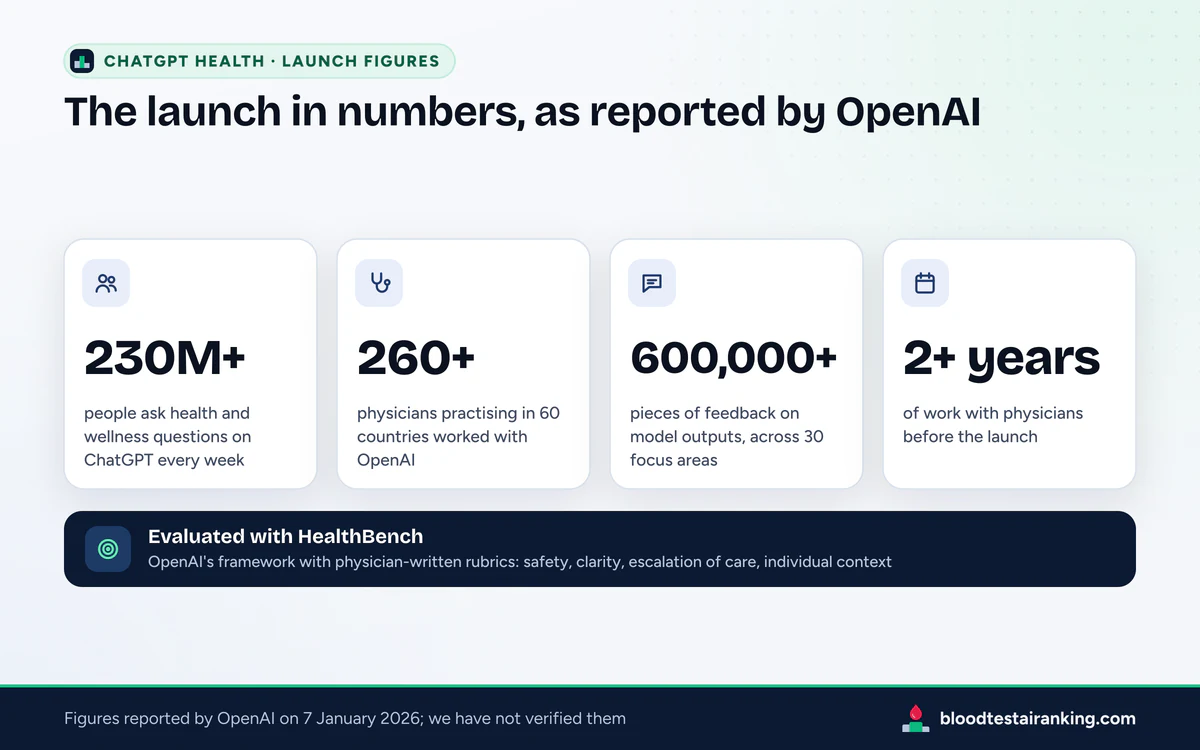Select the headline "The launch in numbers, as reported by OpenAI"

pyautogui.click(x=522, y=112)
